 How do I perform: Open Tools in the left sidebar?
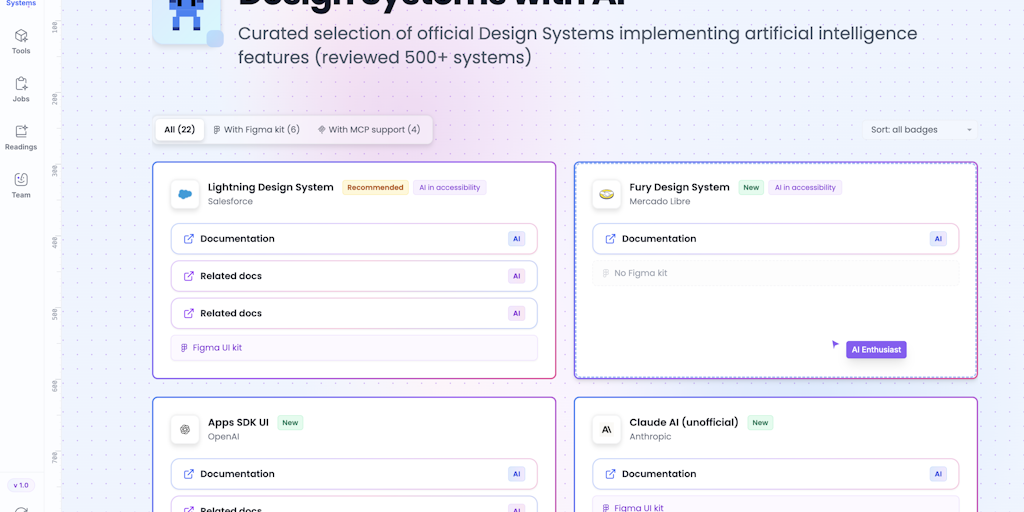[x=21, y=41]
